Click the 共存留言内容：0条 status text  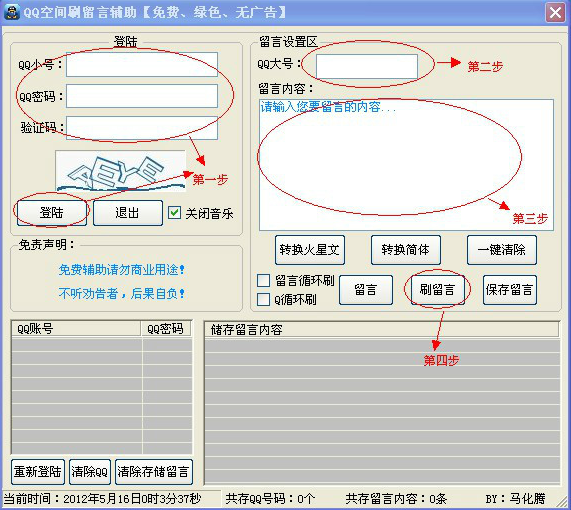[396, 499]
